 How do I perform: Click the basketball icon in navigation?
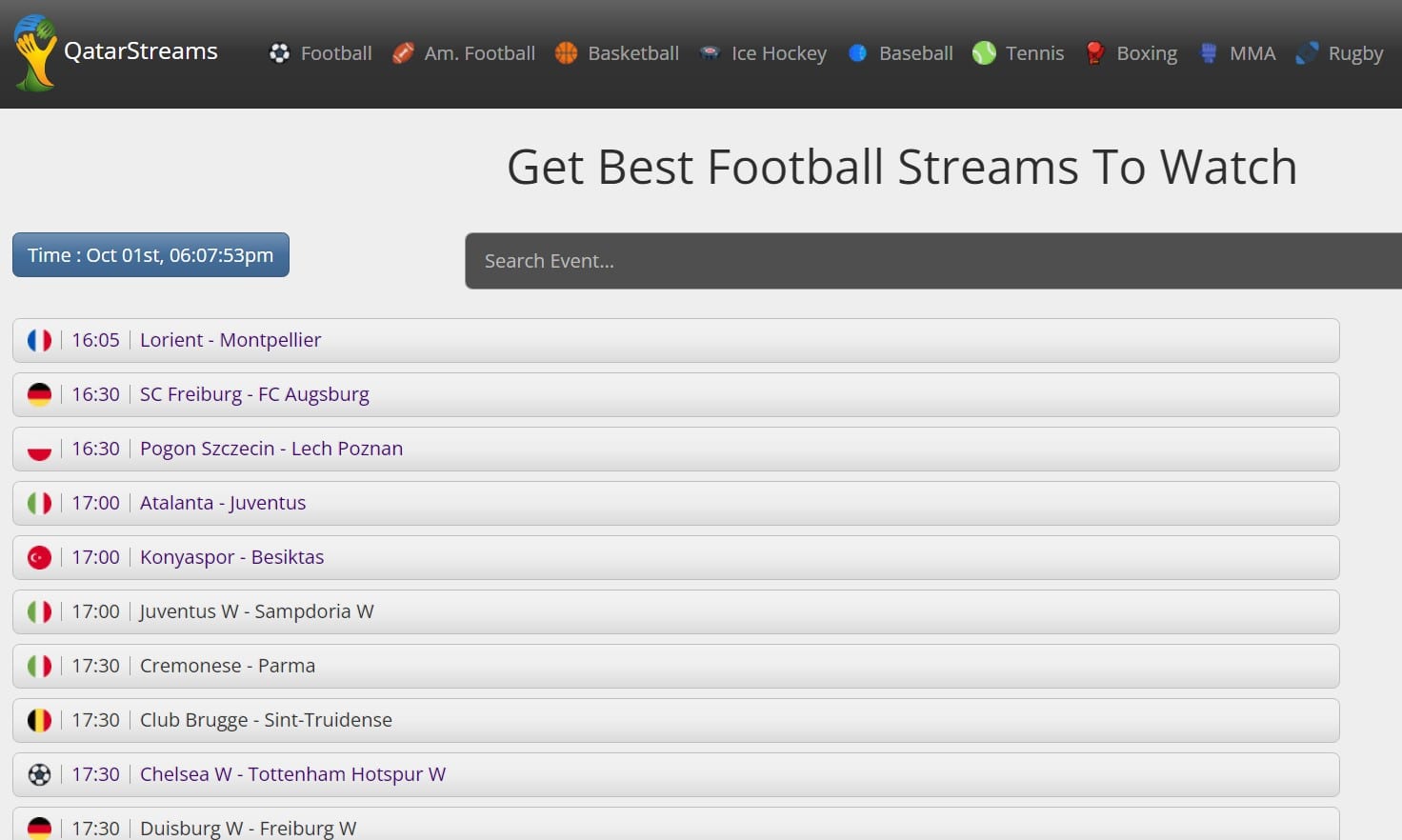(566, 53)
